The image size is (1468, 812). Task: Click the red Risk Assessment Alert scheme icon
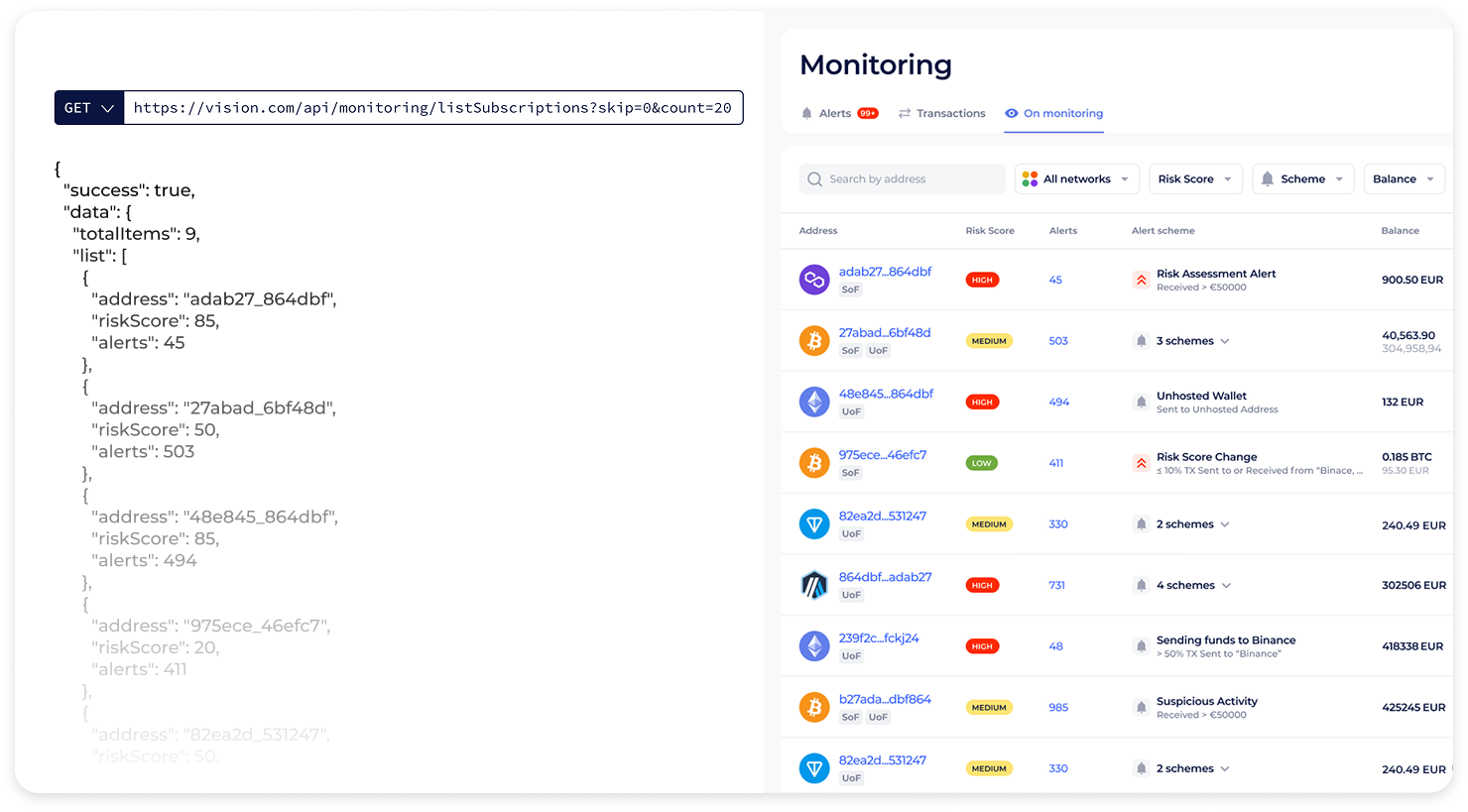(1141, 280)
